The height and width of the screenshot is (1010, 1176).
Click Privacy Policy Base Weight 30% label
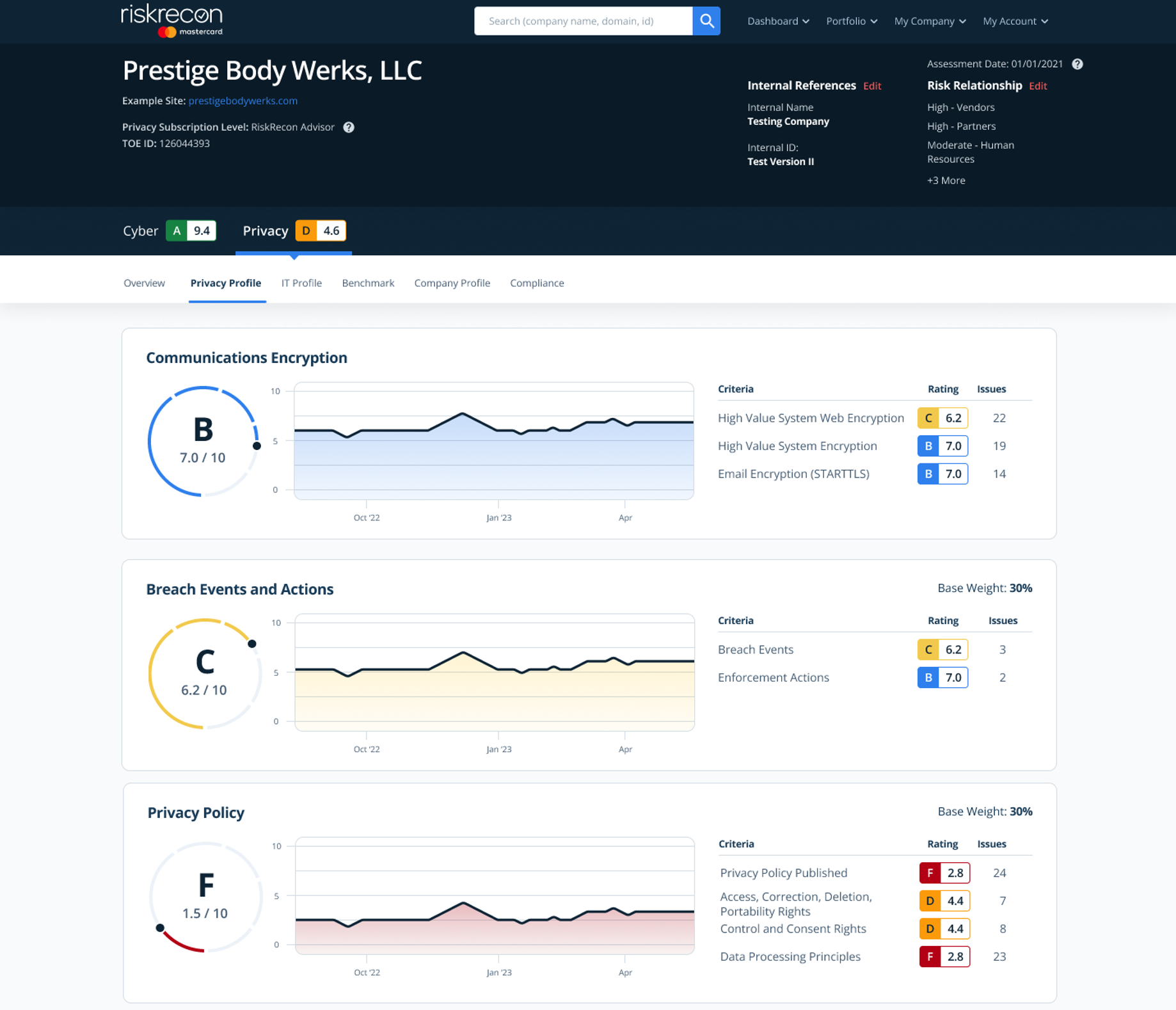pyautogui.click(x=985, y=812)
